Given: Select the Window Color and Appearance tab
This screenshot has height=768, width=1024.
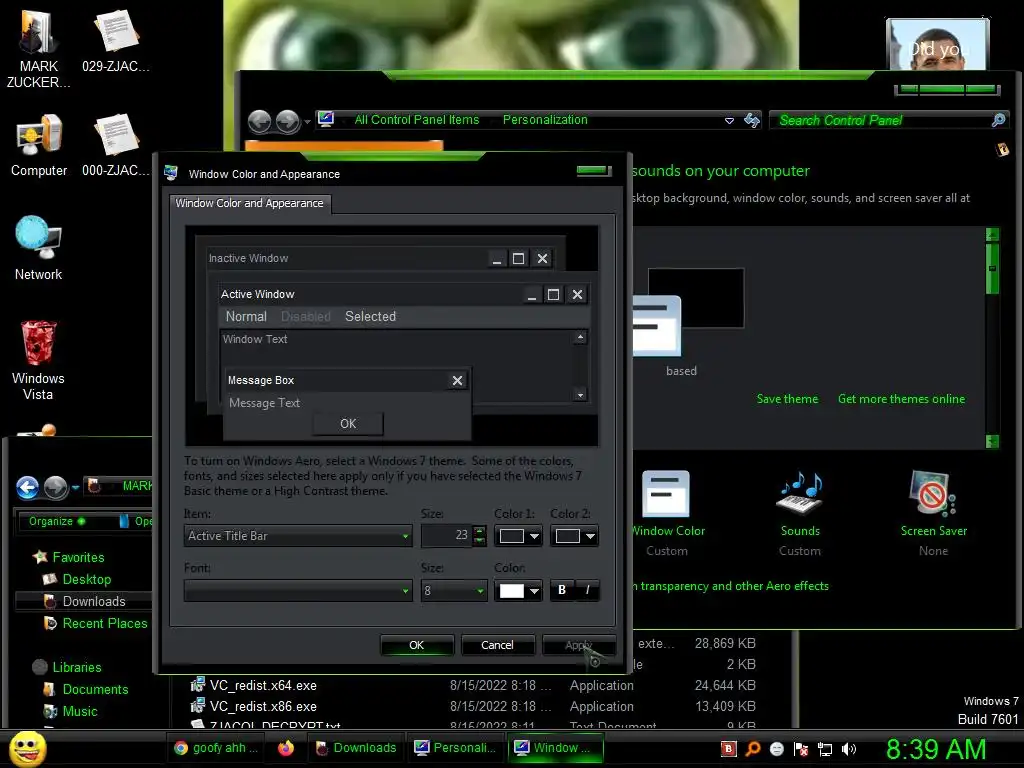Looking at the screenshot, I should [x=249, y=203].
